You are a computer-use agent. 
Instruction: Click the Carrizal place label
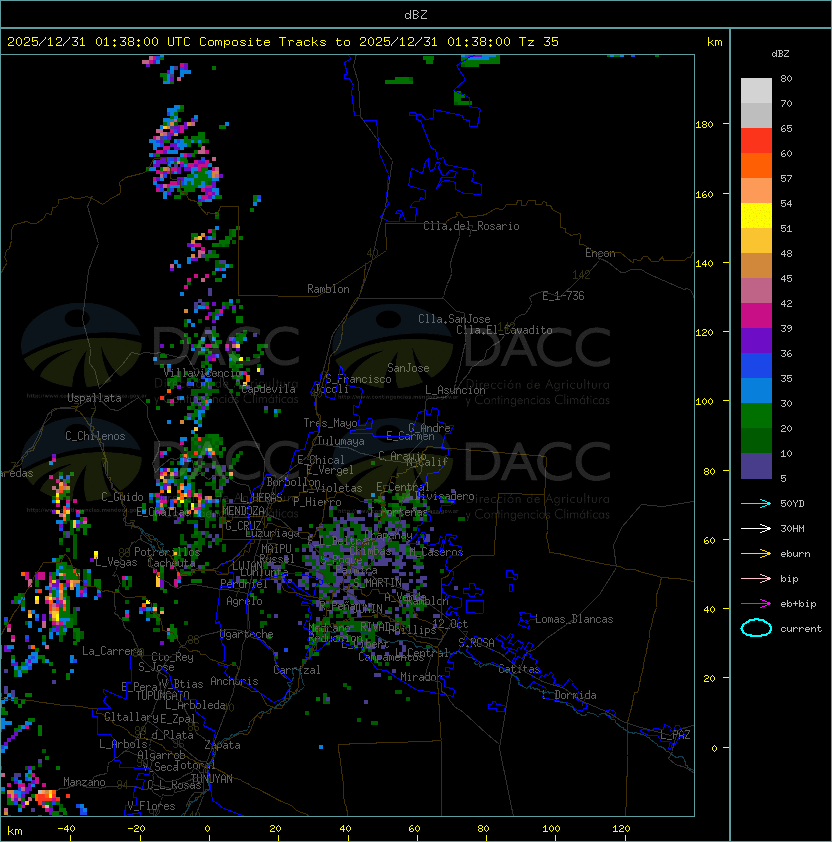point(297,670)
